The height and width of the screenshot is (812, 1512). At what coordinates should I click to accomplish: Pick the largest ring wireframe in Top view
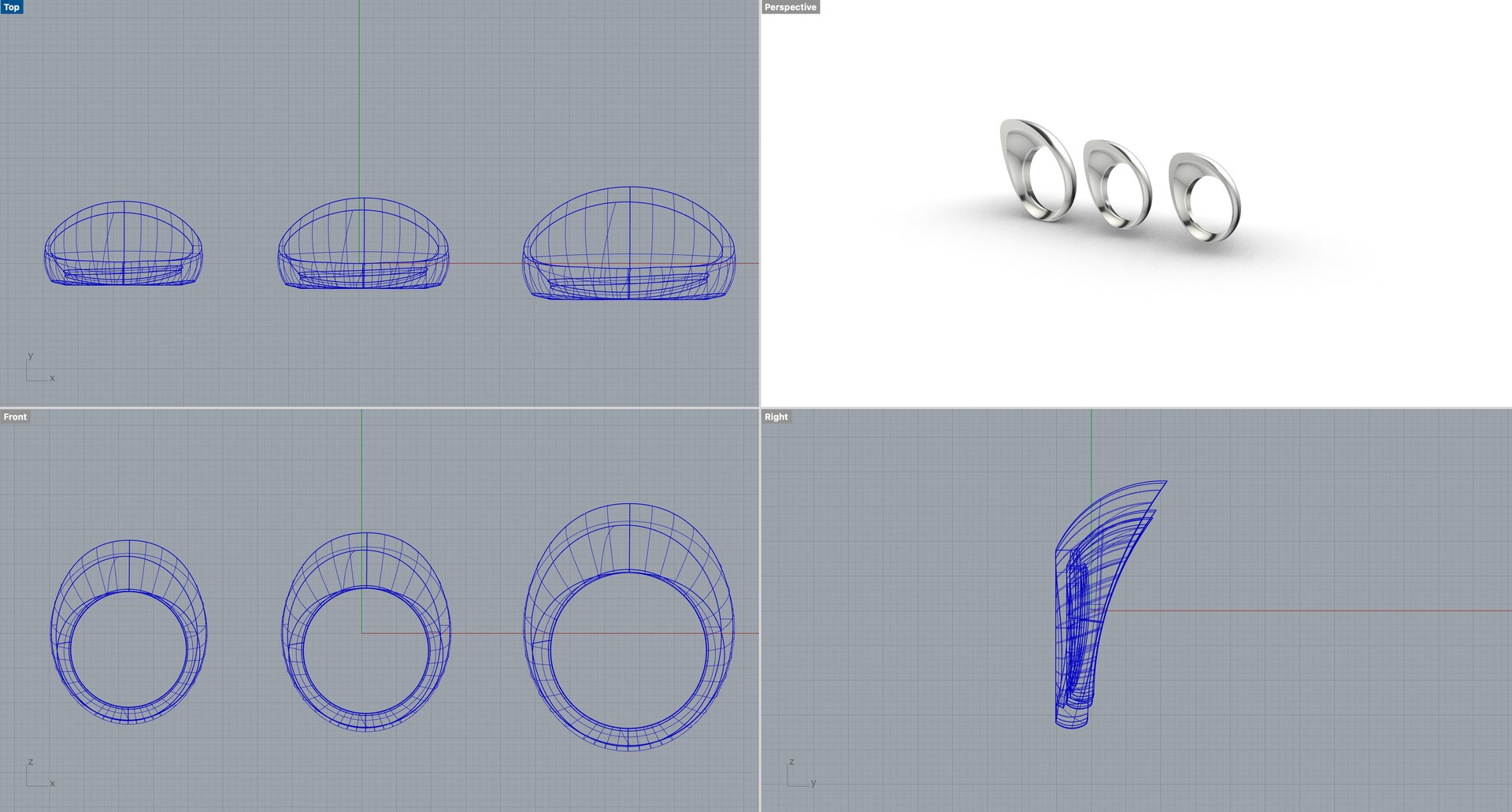[629, 243]
